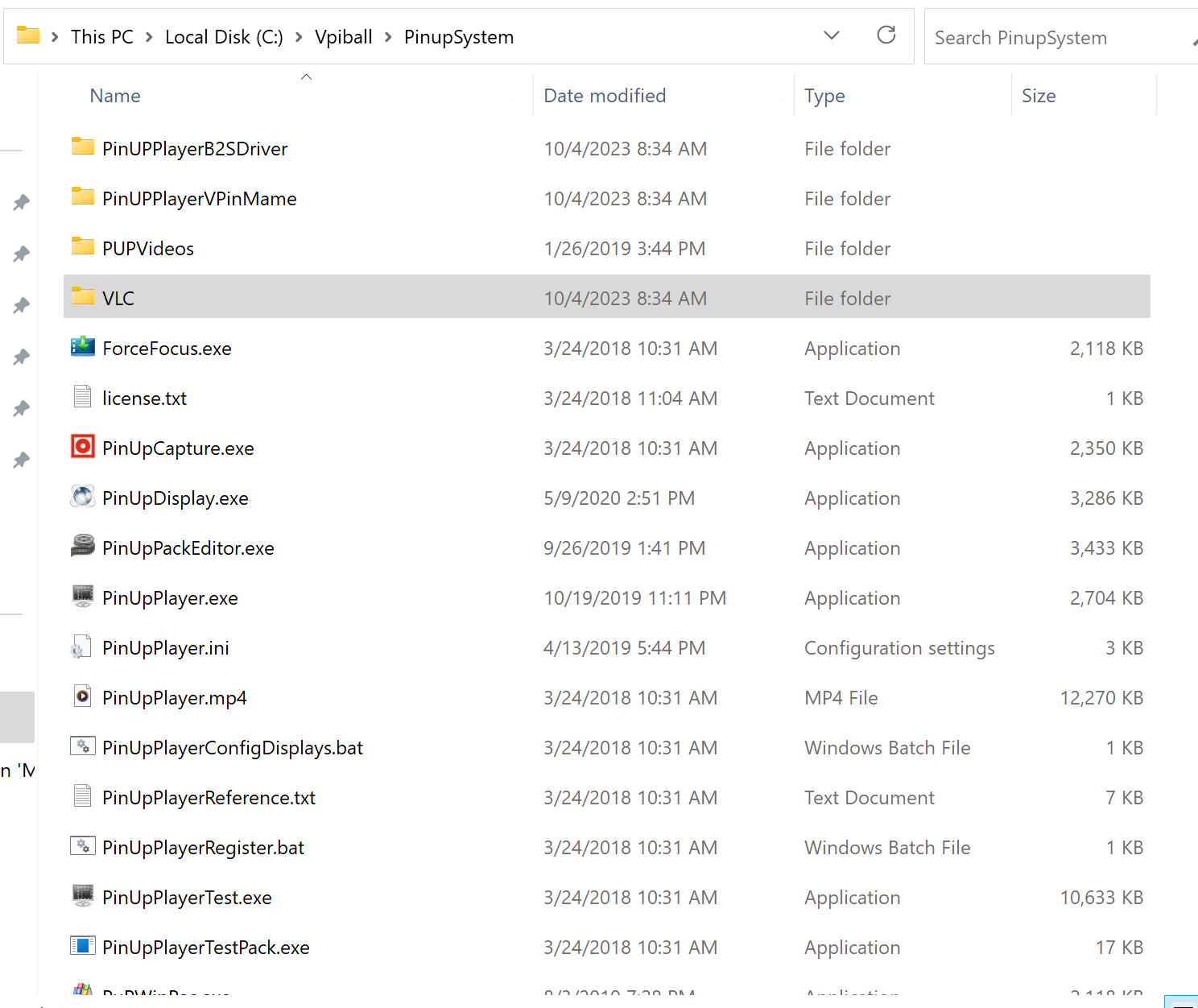
Task: Expand the chevron after This PC
Action: pyautogui.click(x=149, y=37)
